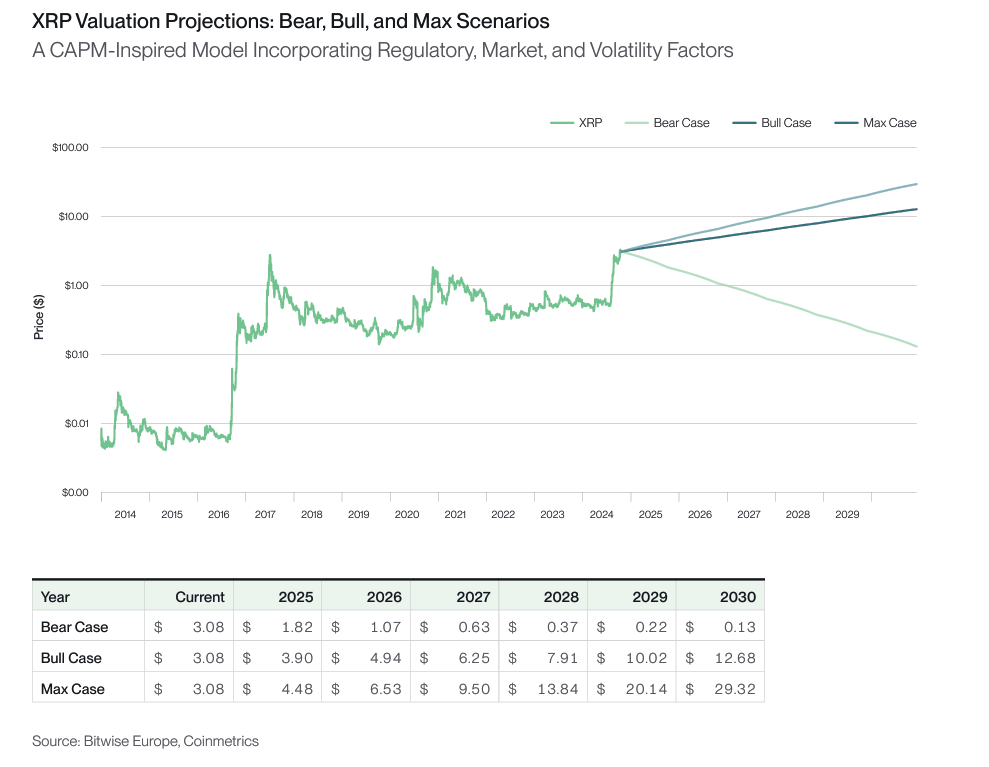
Task: Hide the Bear Case legend series
Action: tap(681, 123)
